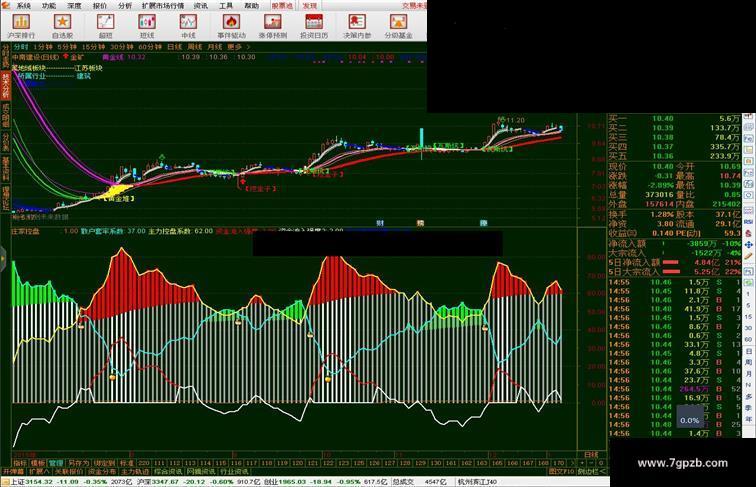Select the 分时 period tab

click(21, 47)
